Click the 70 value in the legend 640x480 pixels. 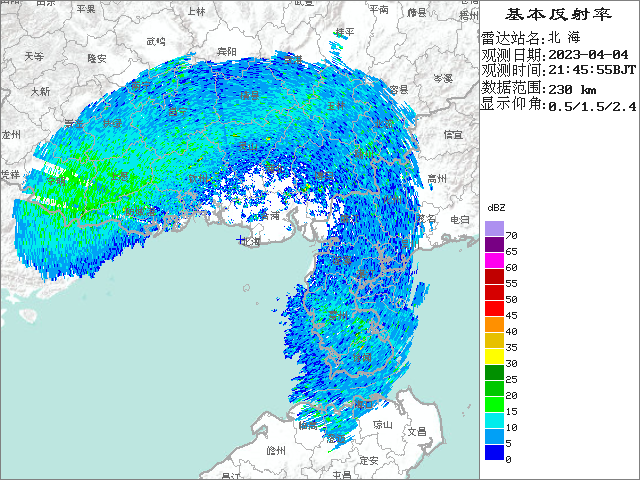[511, 236]
